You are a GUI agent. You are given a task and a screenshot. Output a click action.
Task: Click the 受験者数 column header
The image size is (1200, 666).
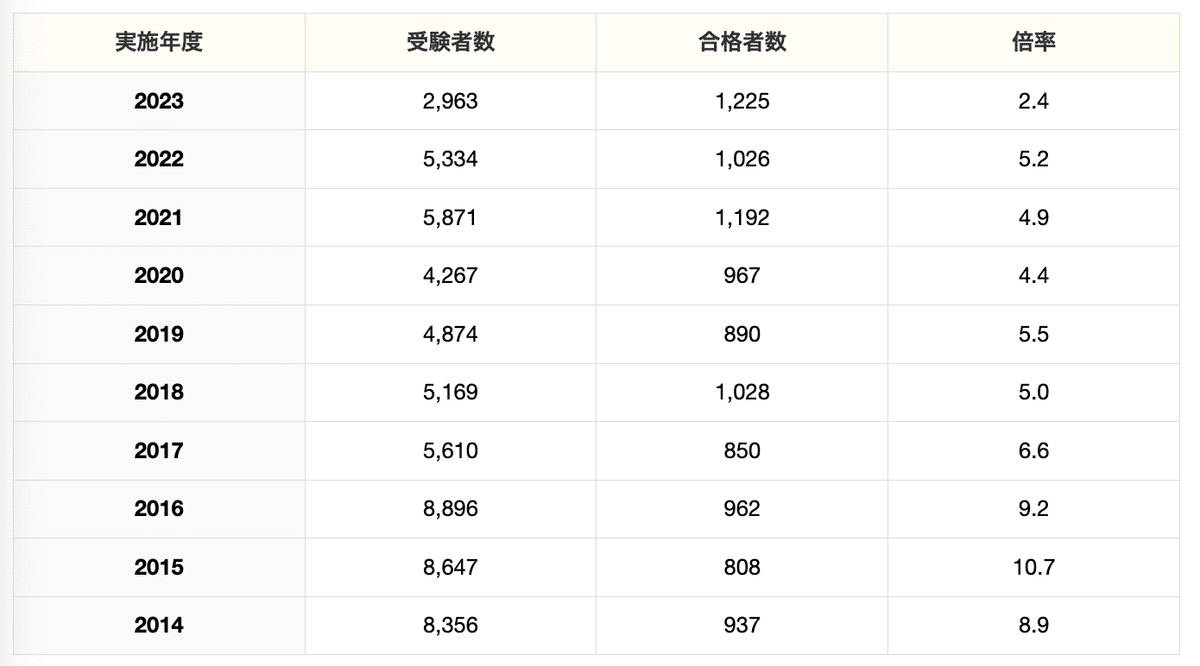point(450,43)
